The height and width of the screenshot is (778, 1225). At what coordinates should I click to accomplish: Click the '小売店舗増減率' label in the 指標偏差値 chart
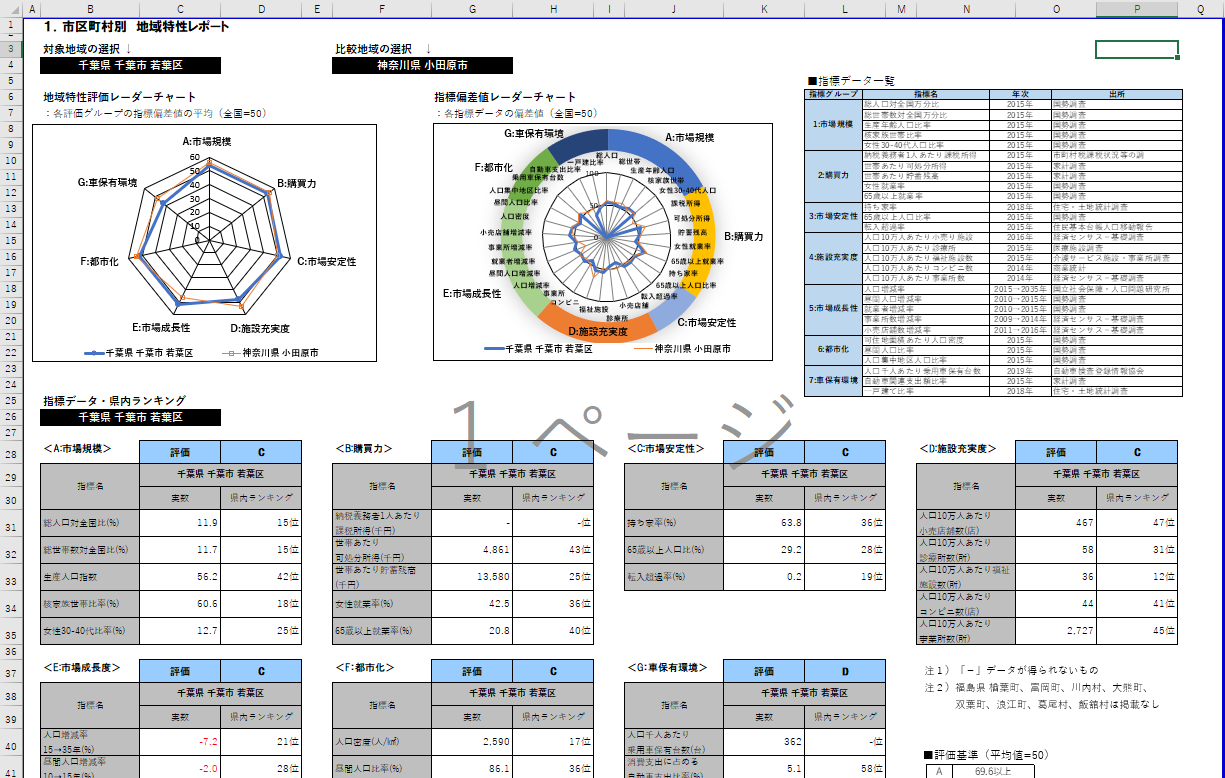point(505,232)
